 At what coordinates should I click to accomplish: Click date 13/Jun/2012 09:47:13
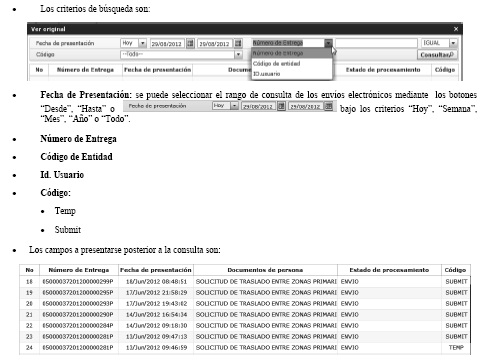[157, 337]
